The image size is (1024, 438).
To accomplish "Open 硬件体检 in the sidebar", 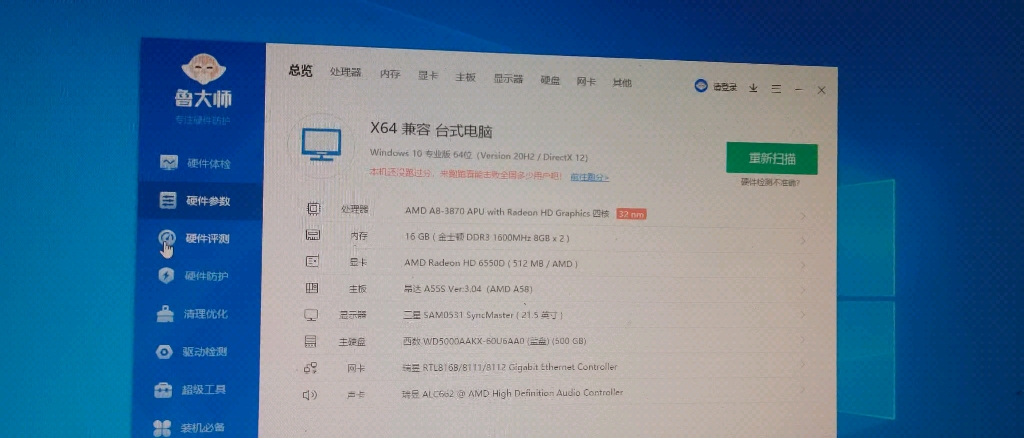I will pyautogui.click(x=196, y=163).
